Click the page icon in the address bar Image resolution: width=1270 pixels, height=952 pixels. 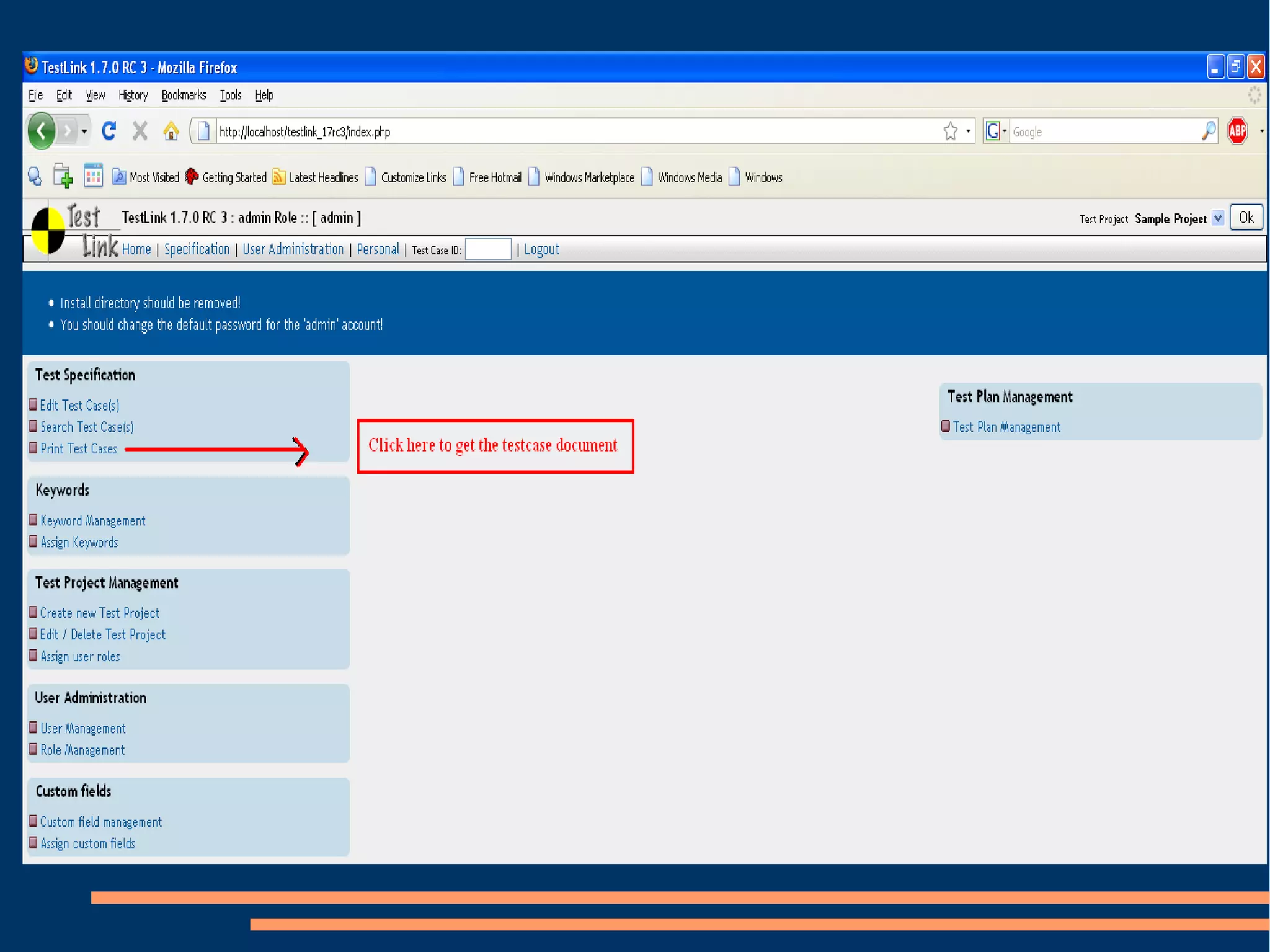click(x=203, y=131)
